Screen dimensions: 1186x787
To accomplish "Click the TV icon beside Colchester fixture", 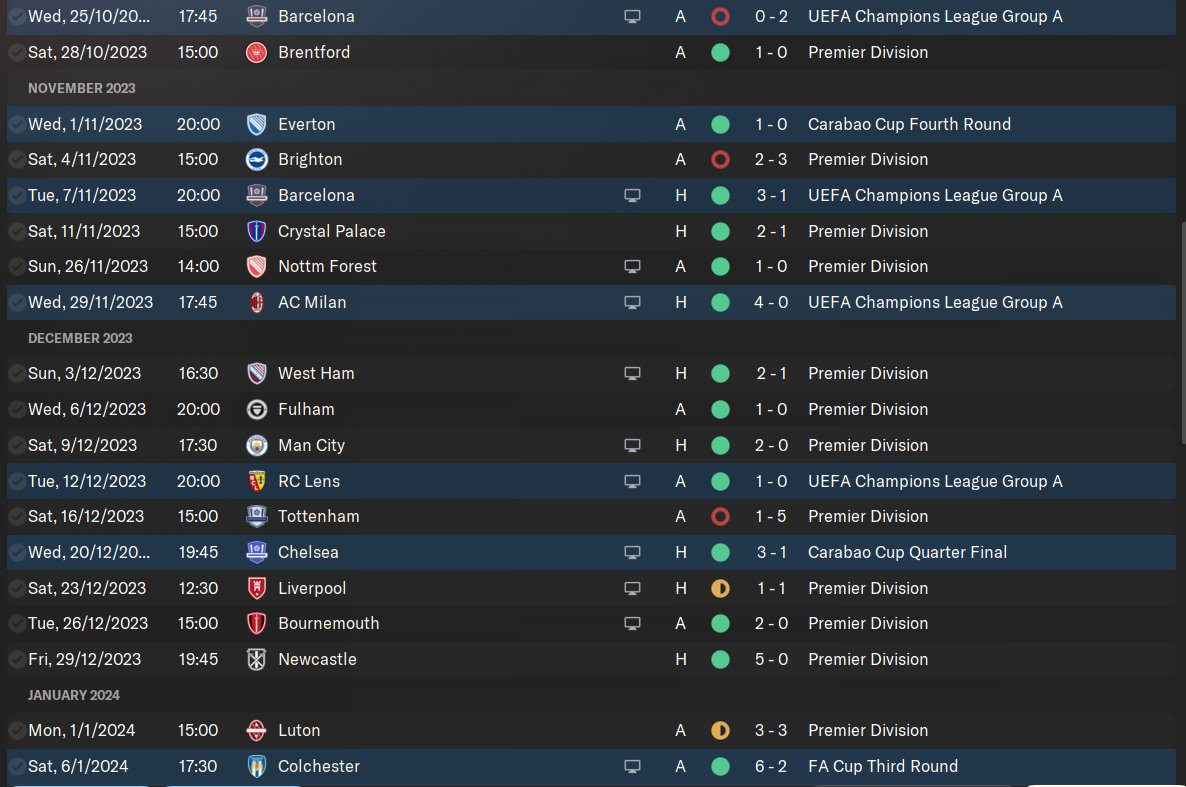I will (632, 767).
